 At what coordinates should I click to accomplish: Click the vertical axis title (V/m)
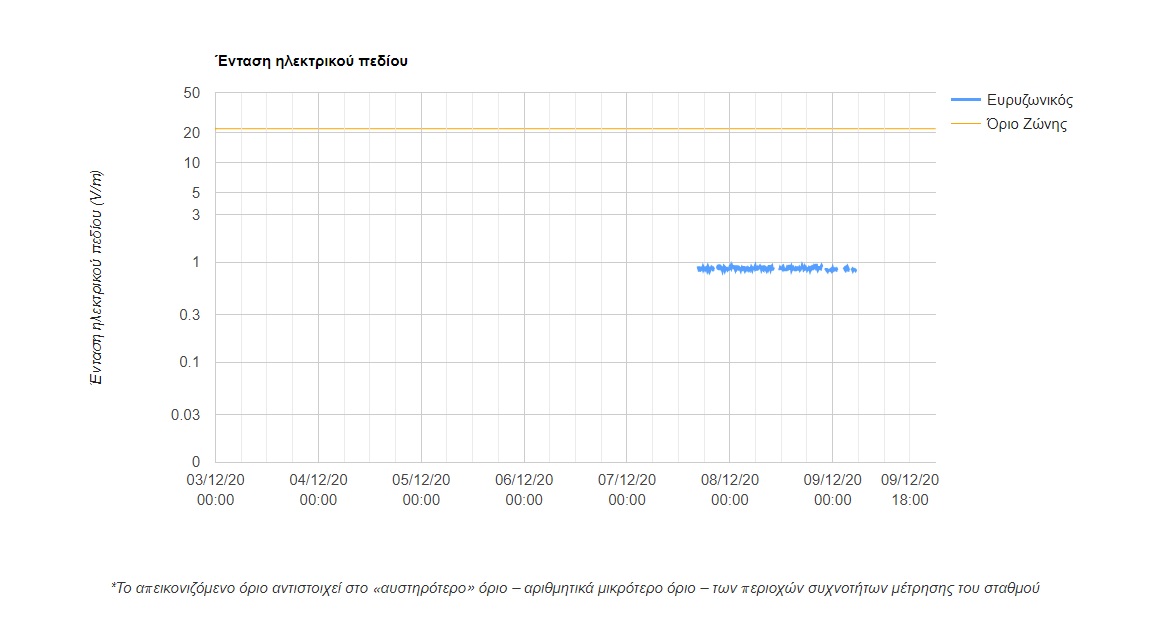tap(97, 277)
